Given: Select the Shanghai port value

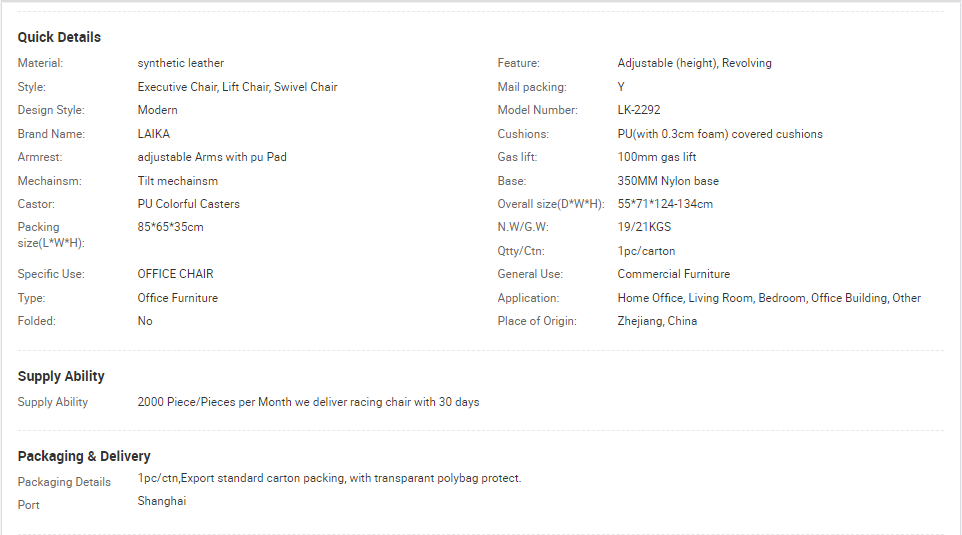Looking at the screenshot, I should pos(161,501).
